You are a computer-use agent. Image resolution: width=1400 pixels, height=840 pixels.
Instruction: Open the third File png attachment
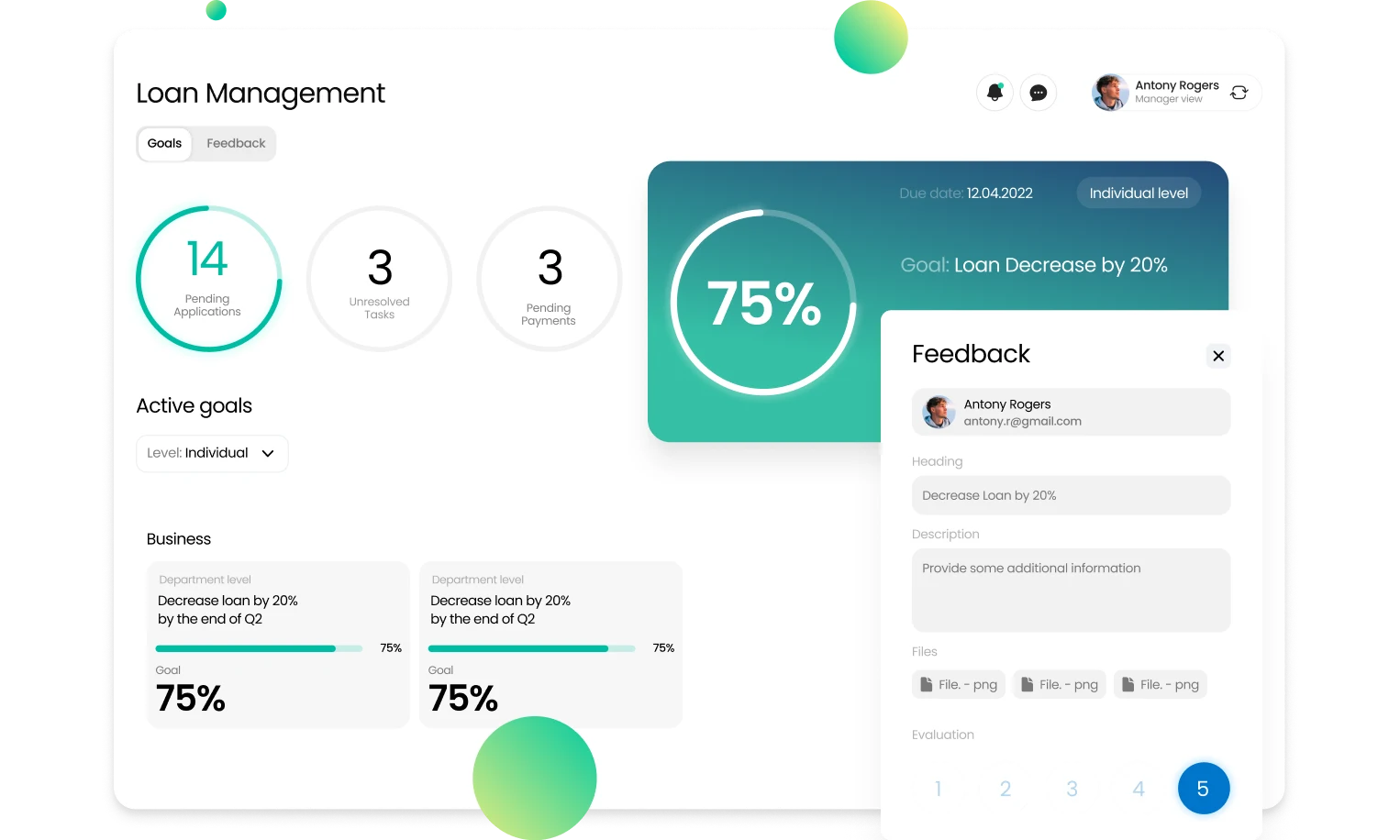tap(1161, 685)
